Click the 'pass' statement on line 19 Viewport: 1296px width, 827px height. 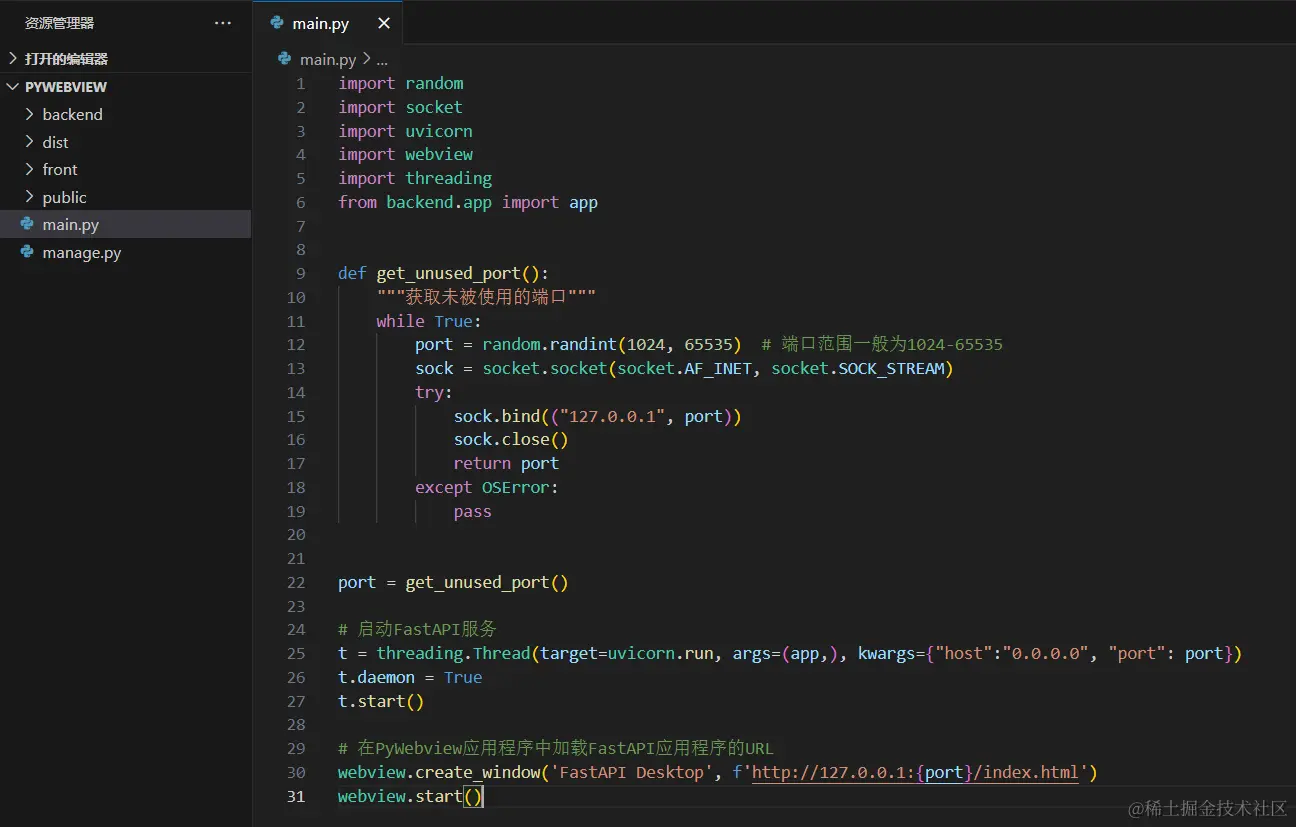pos(473,512)
